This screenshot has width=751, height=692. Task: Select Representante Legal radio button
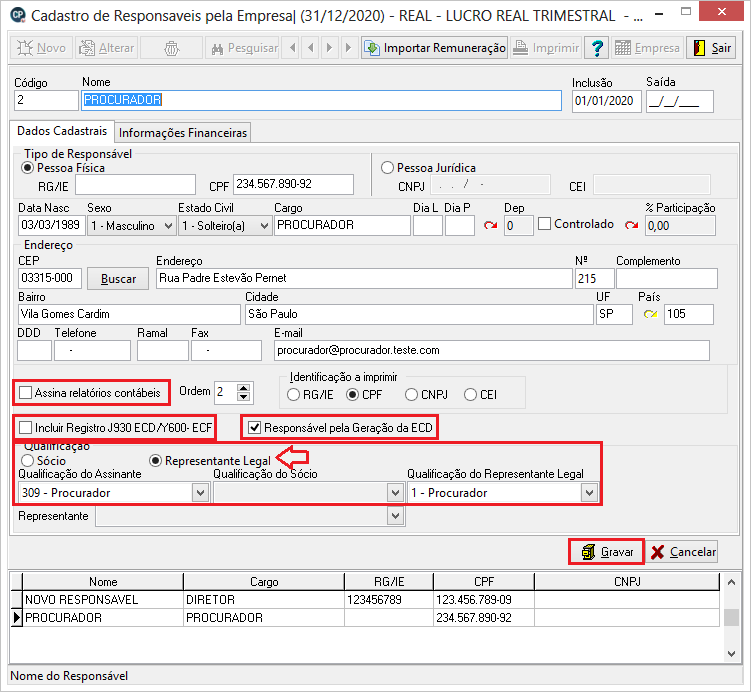[x=155, y=461]
